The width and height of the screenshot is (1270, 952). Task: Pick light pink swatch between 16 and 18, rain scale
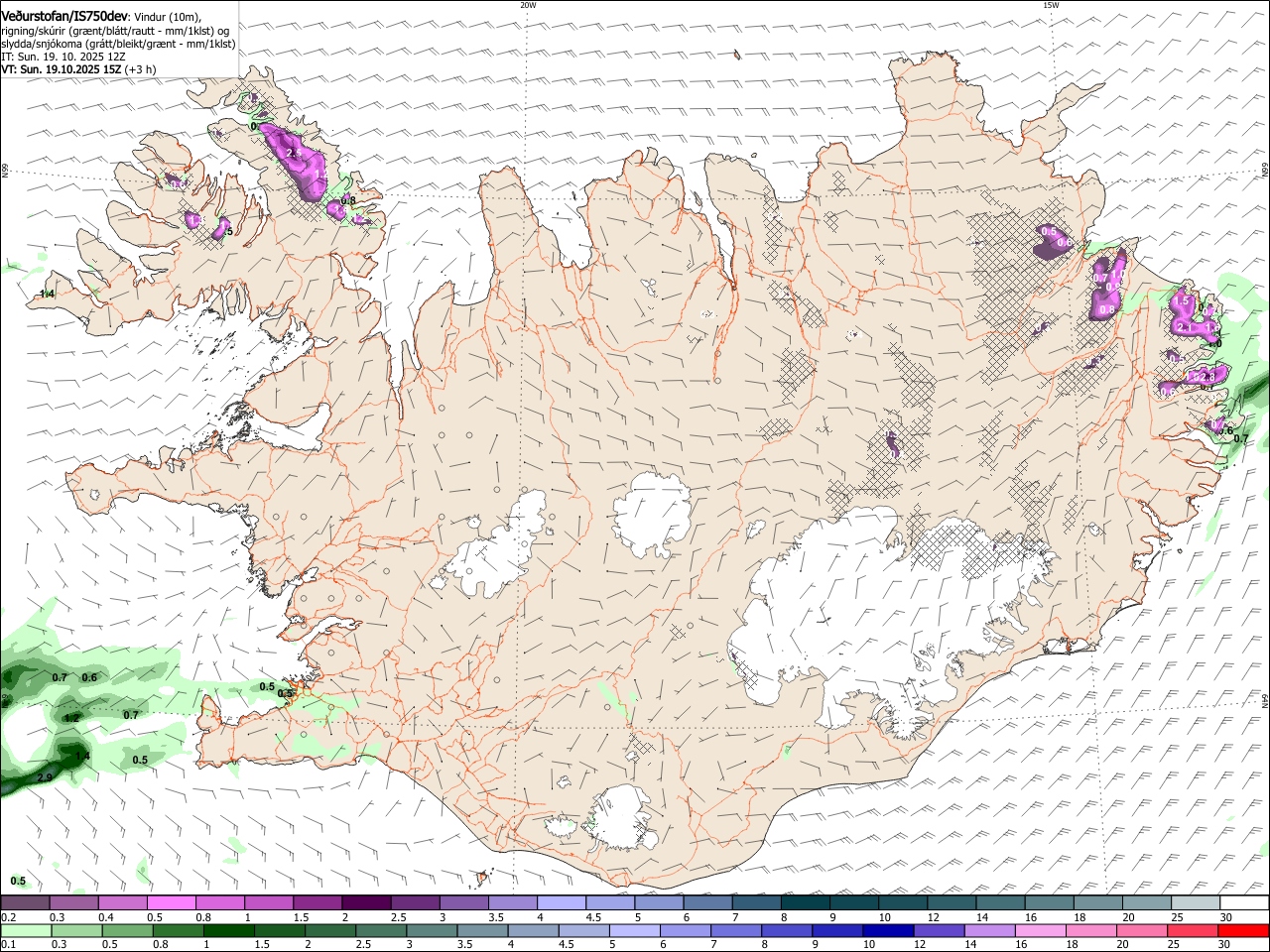click(1039, 931)
